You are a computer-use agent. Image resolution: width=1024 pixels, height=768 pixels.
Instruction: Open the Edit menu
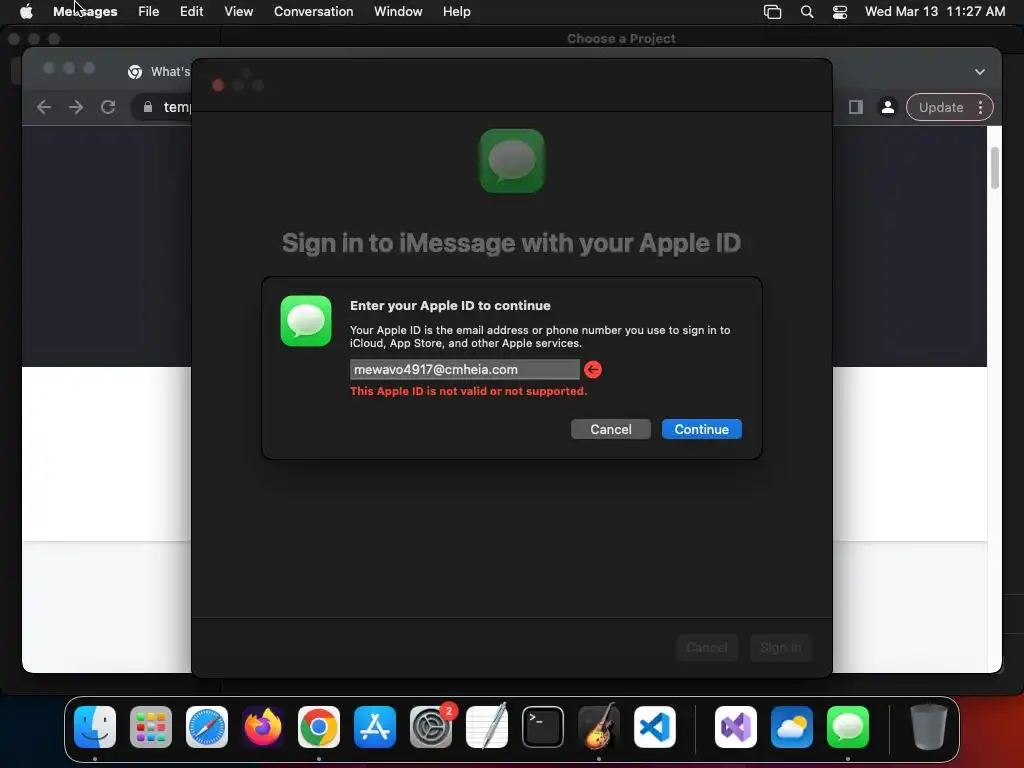pyautogui.click(x=191, y=11)
